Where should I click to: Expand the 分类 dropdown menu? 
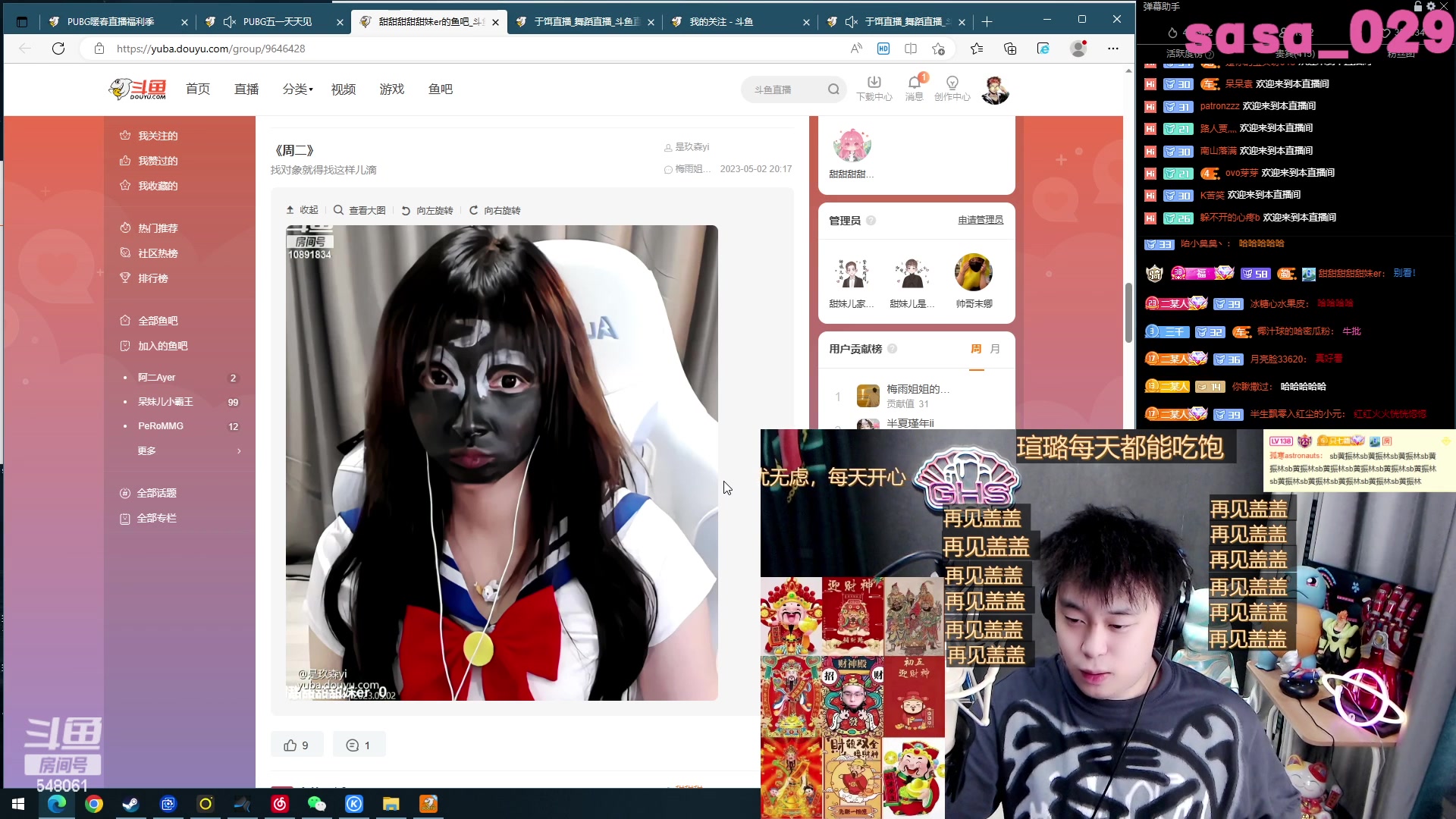point(297,89)
